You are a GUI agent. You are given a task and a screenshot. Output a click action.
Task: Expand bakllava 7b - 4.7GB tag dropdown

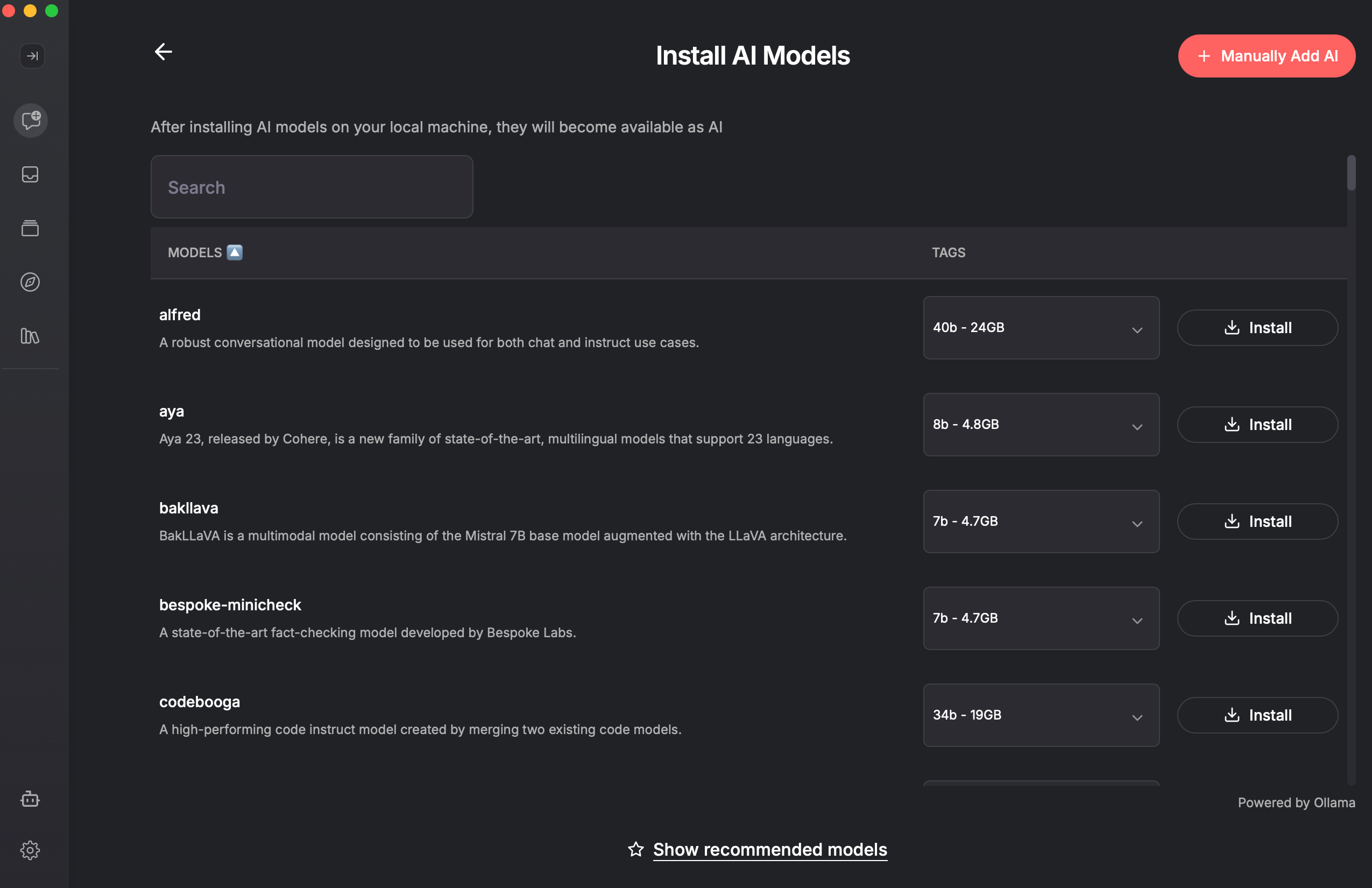(1041, 521)
